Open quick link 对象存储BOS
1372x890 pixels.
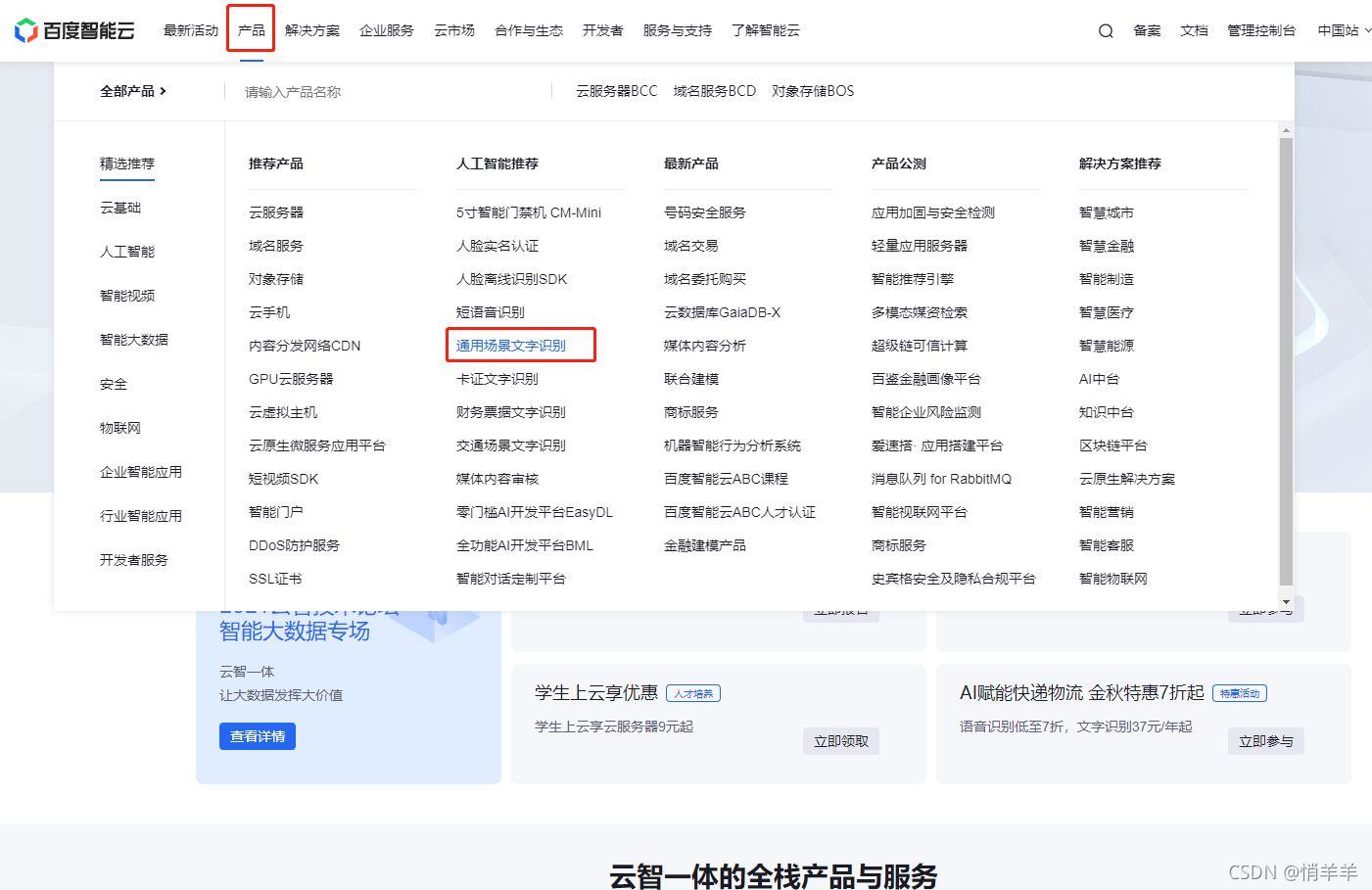[x=813, y=91]
